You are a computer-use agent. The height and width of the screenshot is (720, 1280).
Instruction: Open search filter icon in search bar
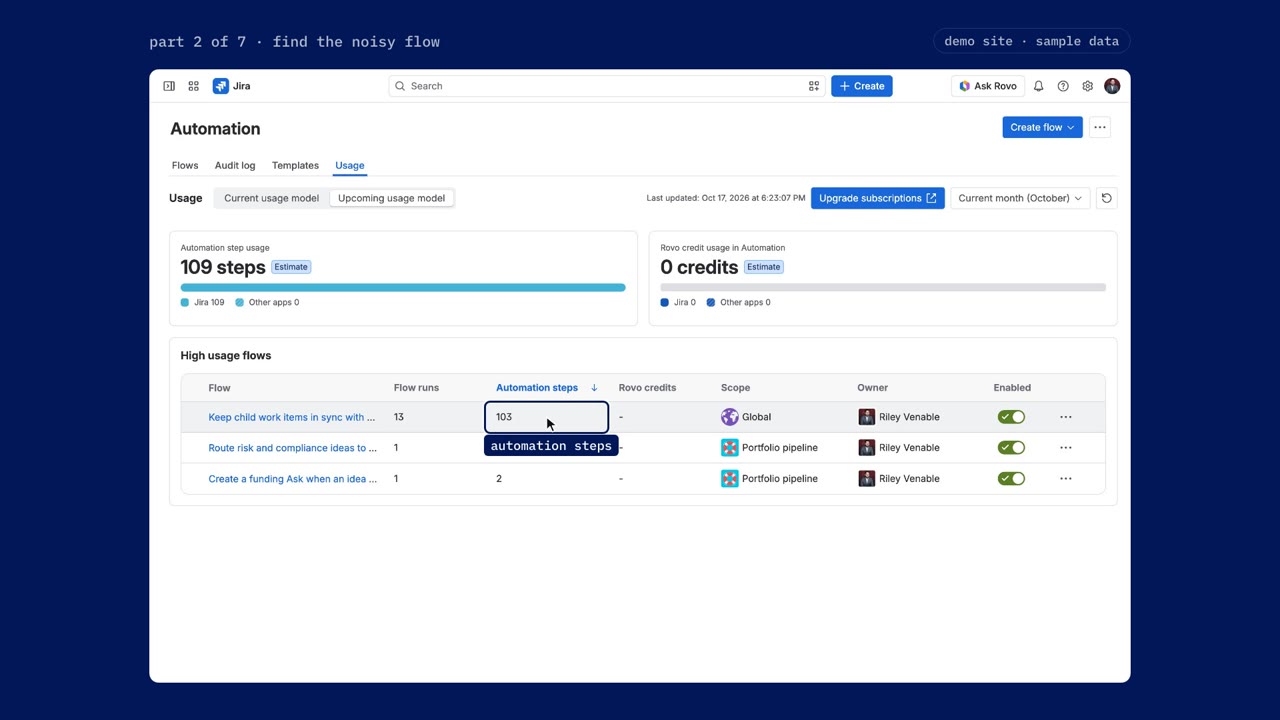pos(814,86)
